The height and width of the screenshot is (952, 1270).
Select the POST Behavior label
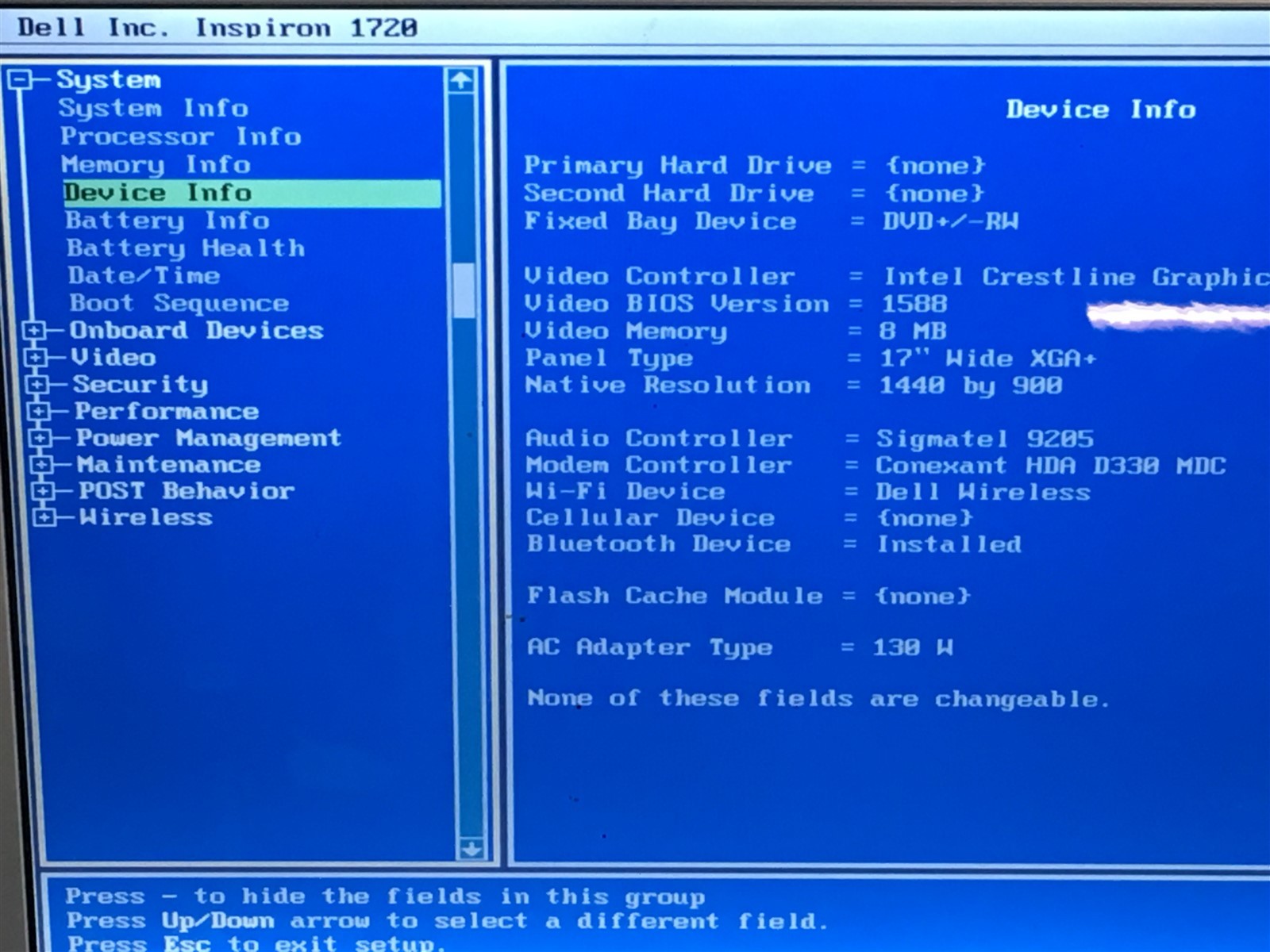187,491
